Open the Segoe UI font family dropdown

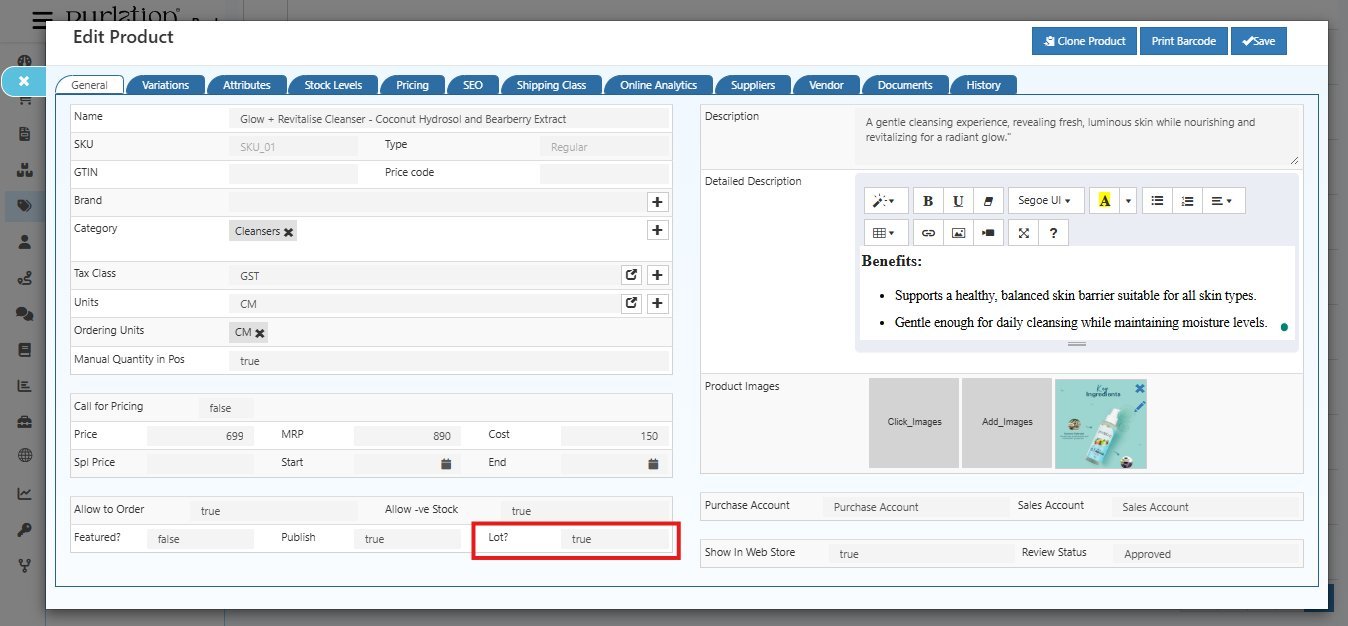coord(1043,200)
